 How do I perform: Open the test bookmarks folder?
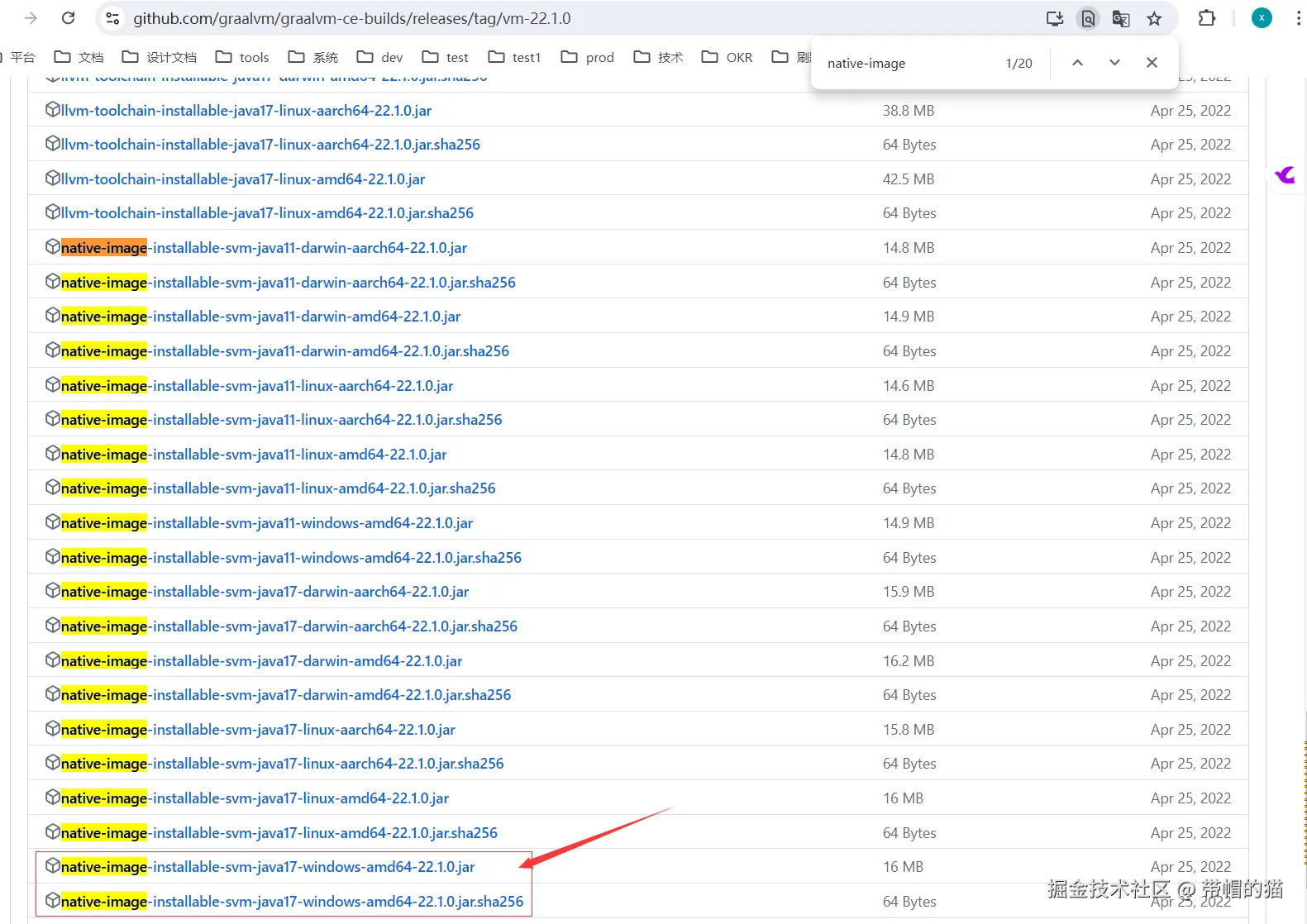(445, 57)
